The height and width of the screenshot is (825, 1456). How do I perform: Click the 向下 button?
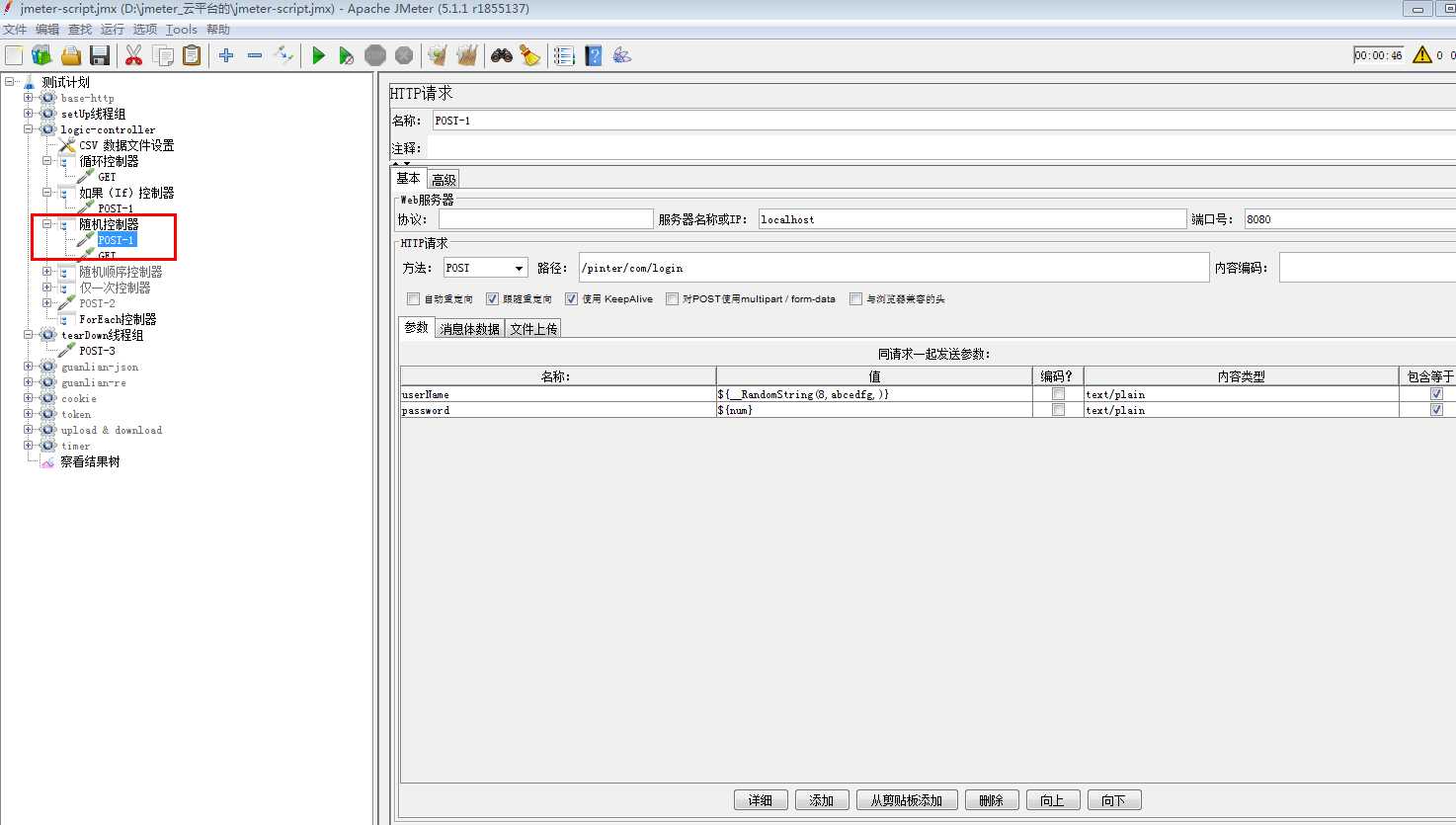click(1114, 800)
